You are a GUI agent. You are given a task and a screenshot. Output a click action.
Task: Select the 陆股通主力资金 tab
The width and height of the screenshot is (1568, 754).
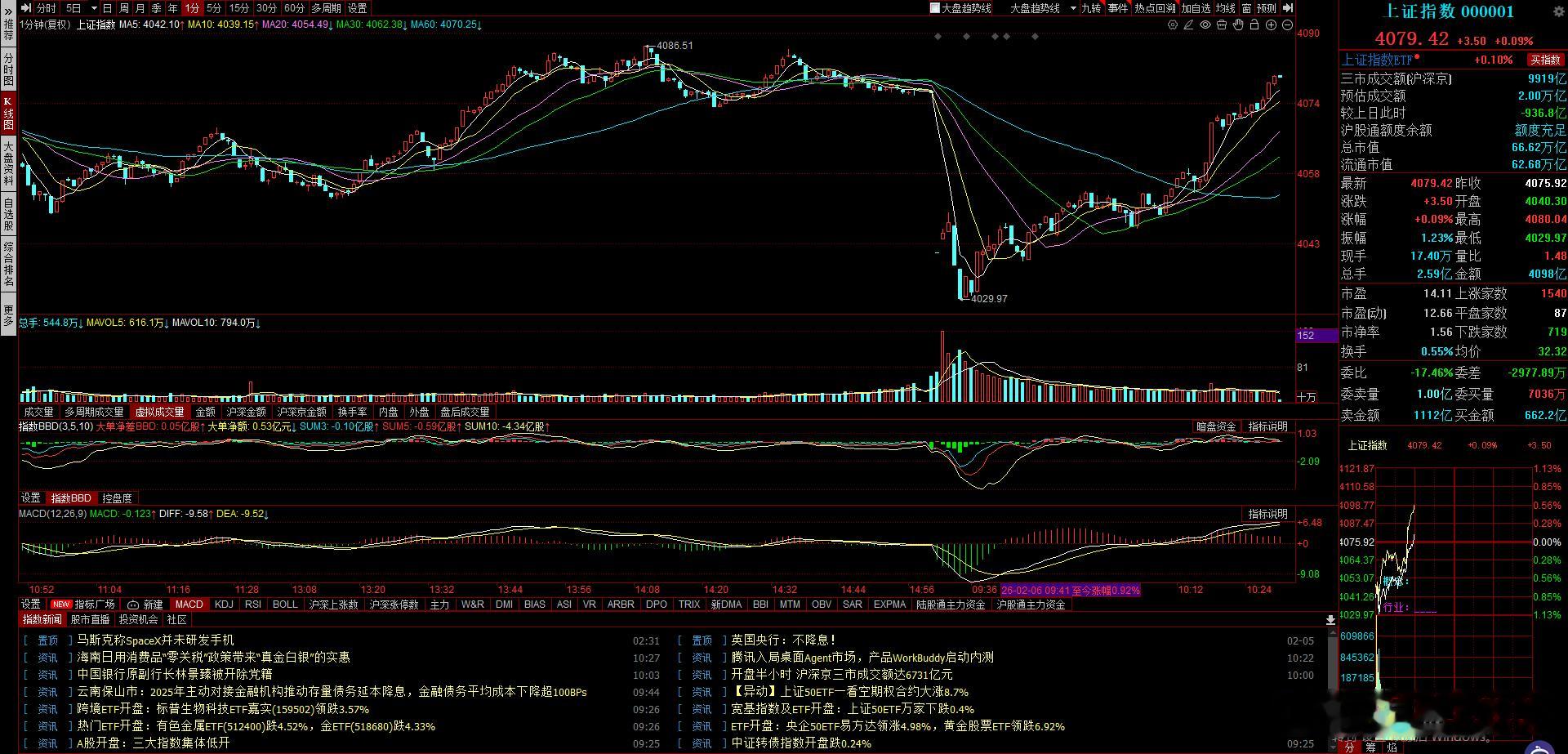(x=951, y=605)
